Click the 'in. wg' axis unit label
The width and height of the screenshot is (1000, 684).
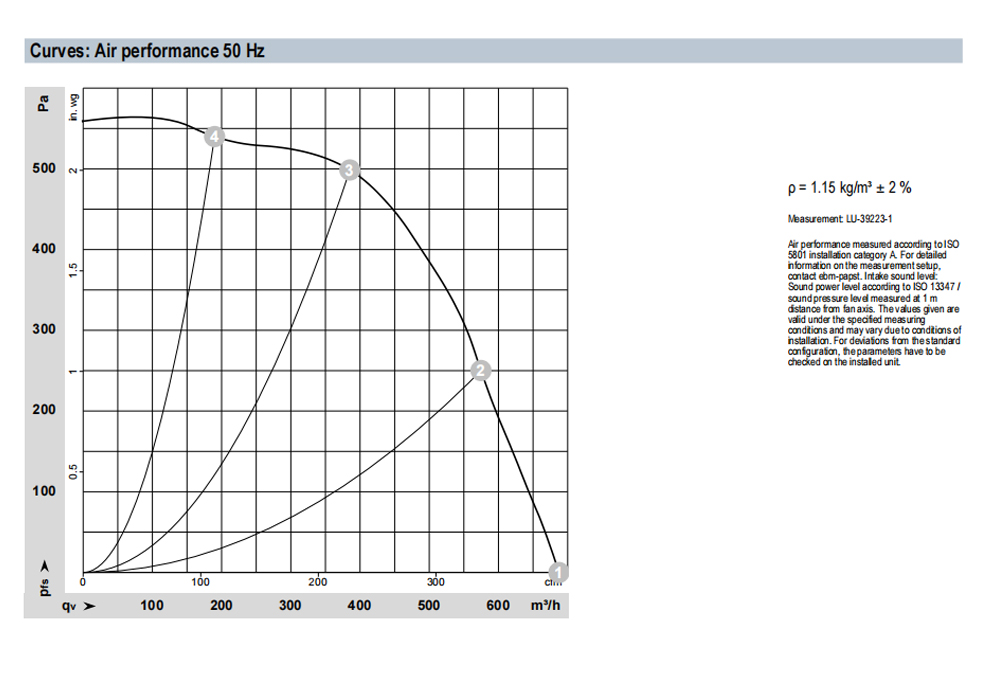click(x=74, y=107)
